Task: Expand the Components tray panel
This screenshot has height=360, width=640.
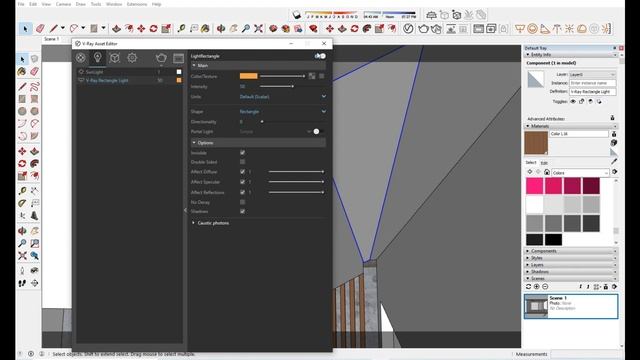Action: 571,251
